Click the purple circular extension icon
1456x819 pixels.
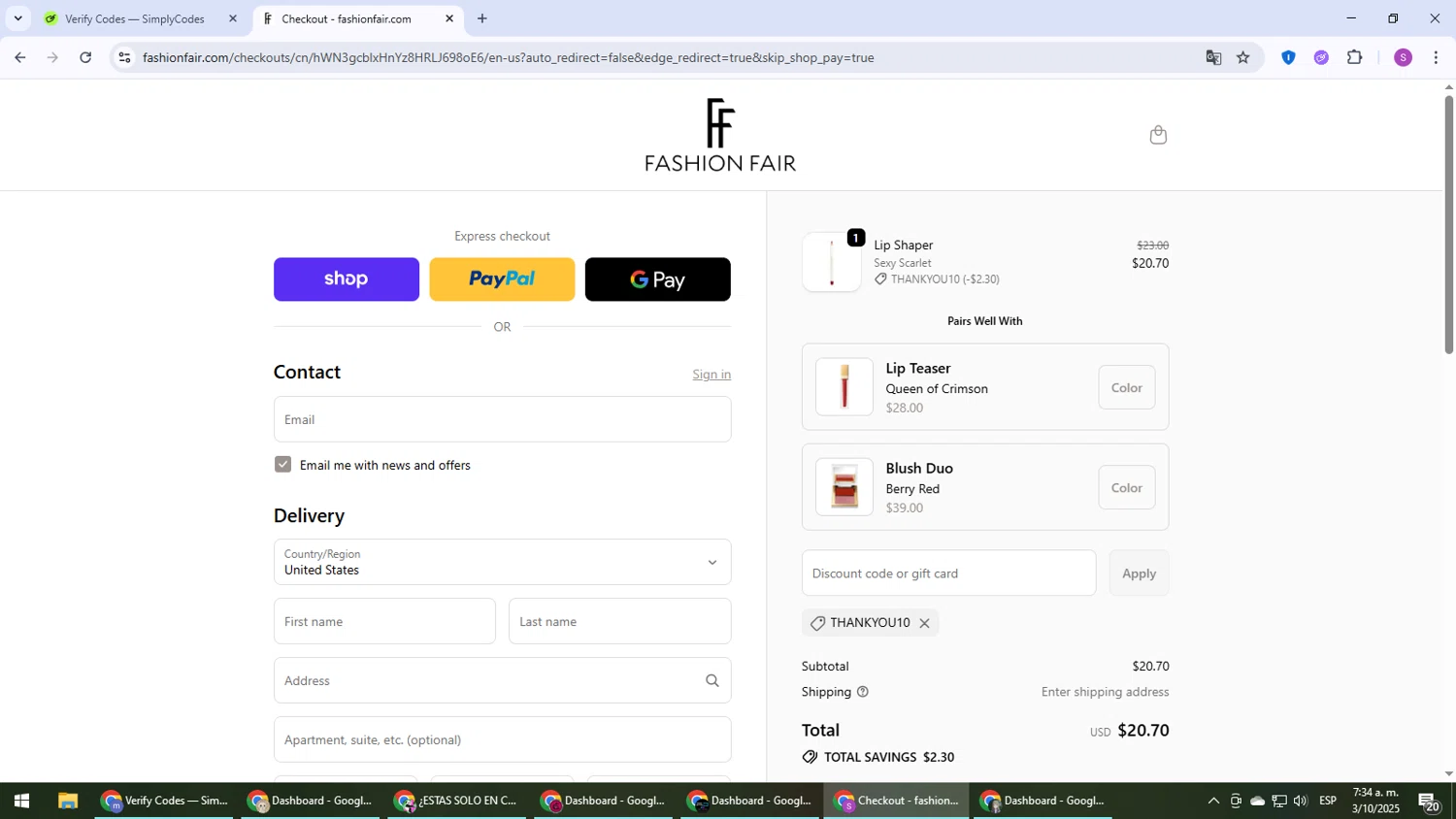pyautogui.click(x=1321, y=57)
